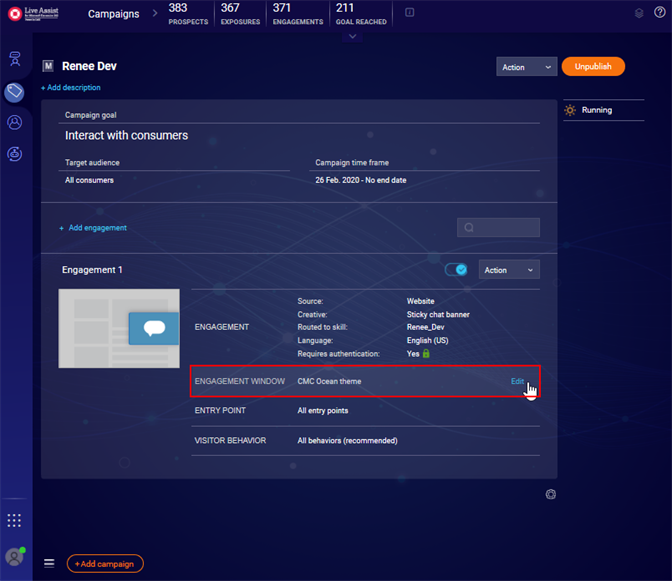The height and width of the screenshot is (581, 672).
Task: Click the user avatar status icon
Action: [x=14, y=556]
